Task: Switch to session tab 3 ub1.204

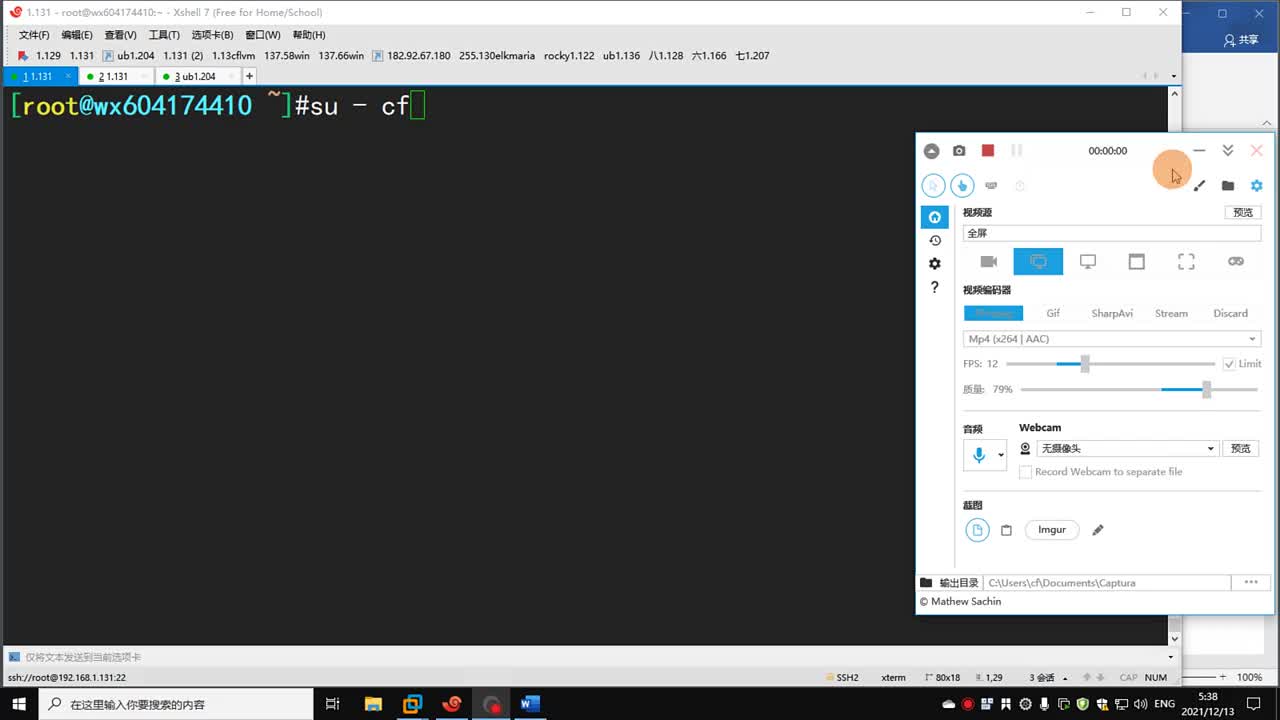Action: tap(195, 76)
